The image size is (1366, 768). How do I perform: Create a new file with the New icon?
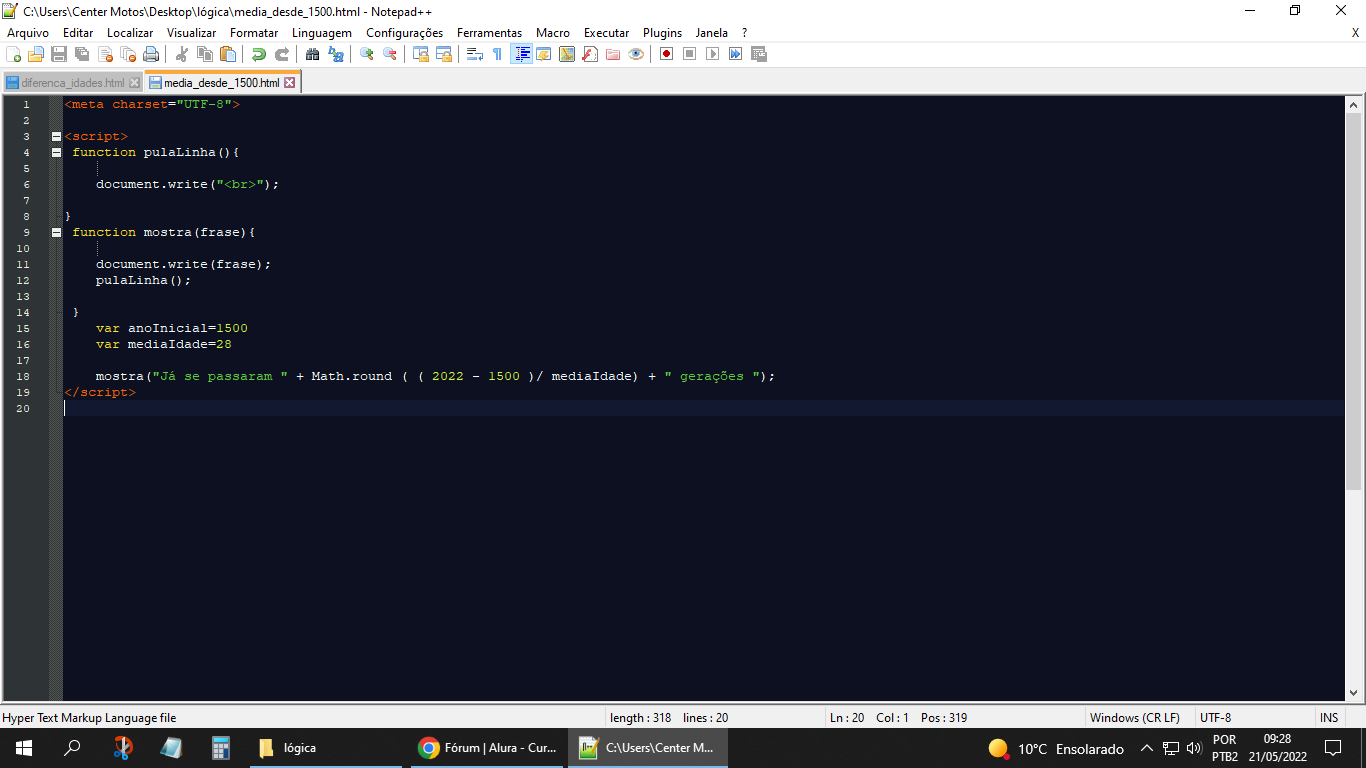click(x=13, y=54)
